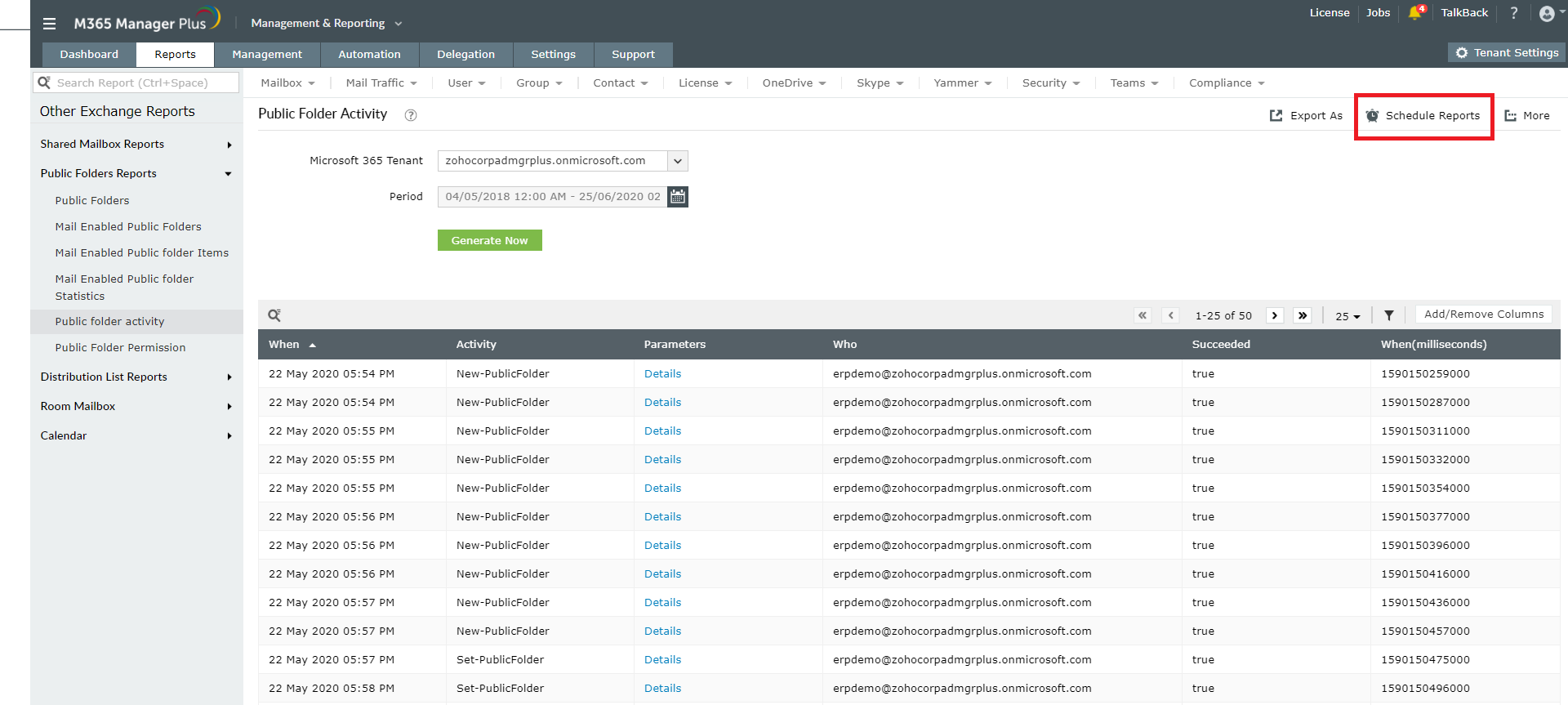Image resolution: width=1568 pixels, height=705 pixels.
Task: Expand the Mail Traffic reports menu
Action: tap(381, 83)
